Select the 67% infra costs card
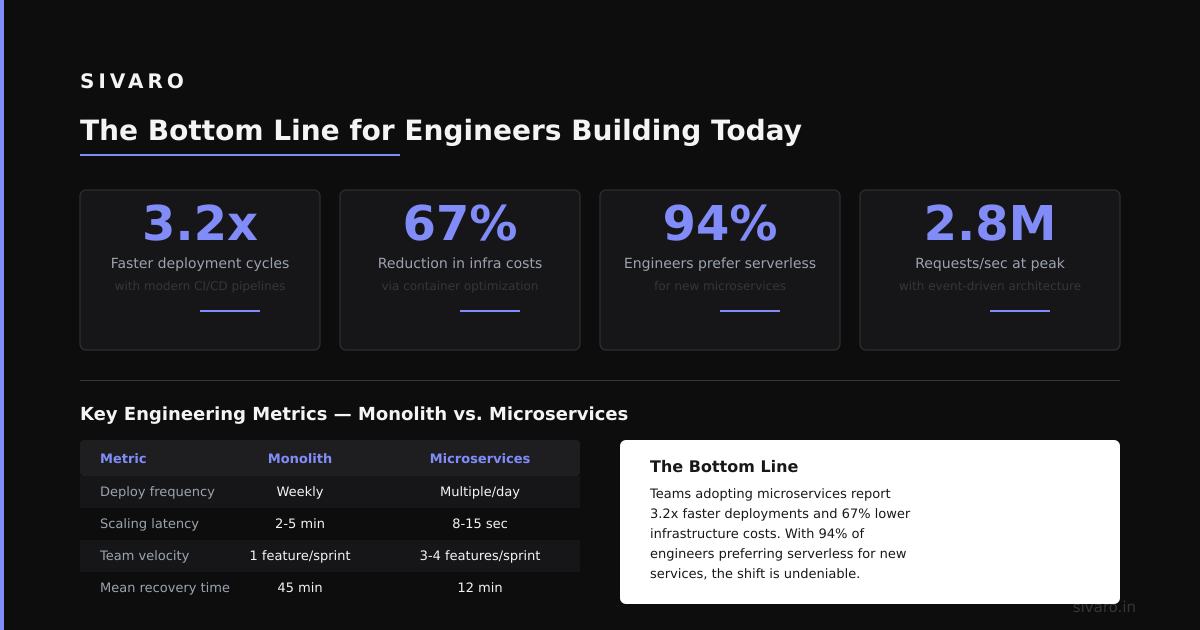Image resolution: width=1200 pixels, height=630 pixels. click(460, 270)
